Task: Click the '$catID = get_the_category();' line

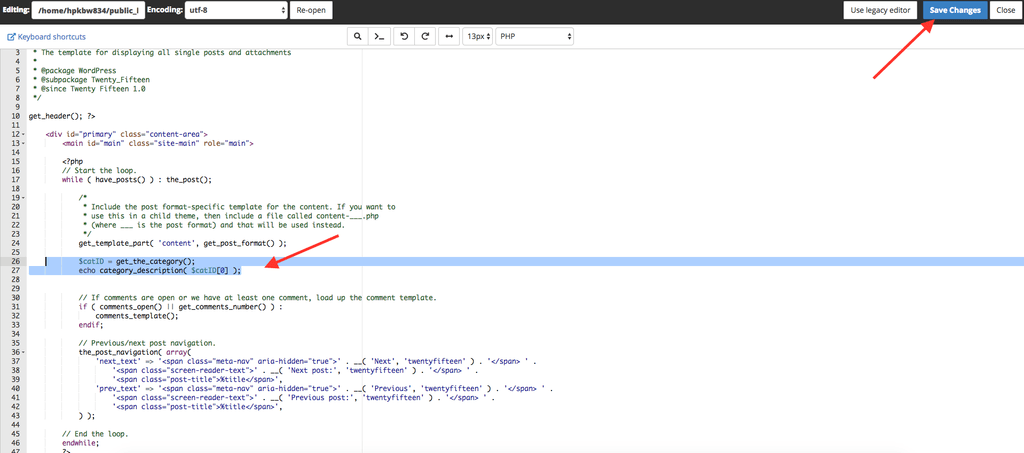Action: pyautogui.click(x=136, y=261)
